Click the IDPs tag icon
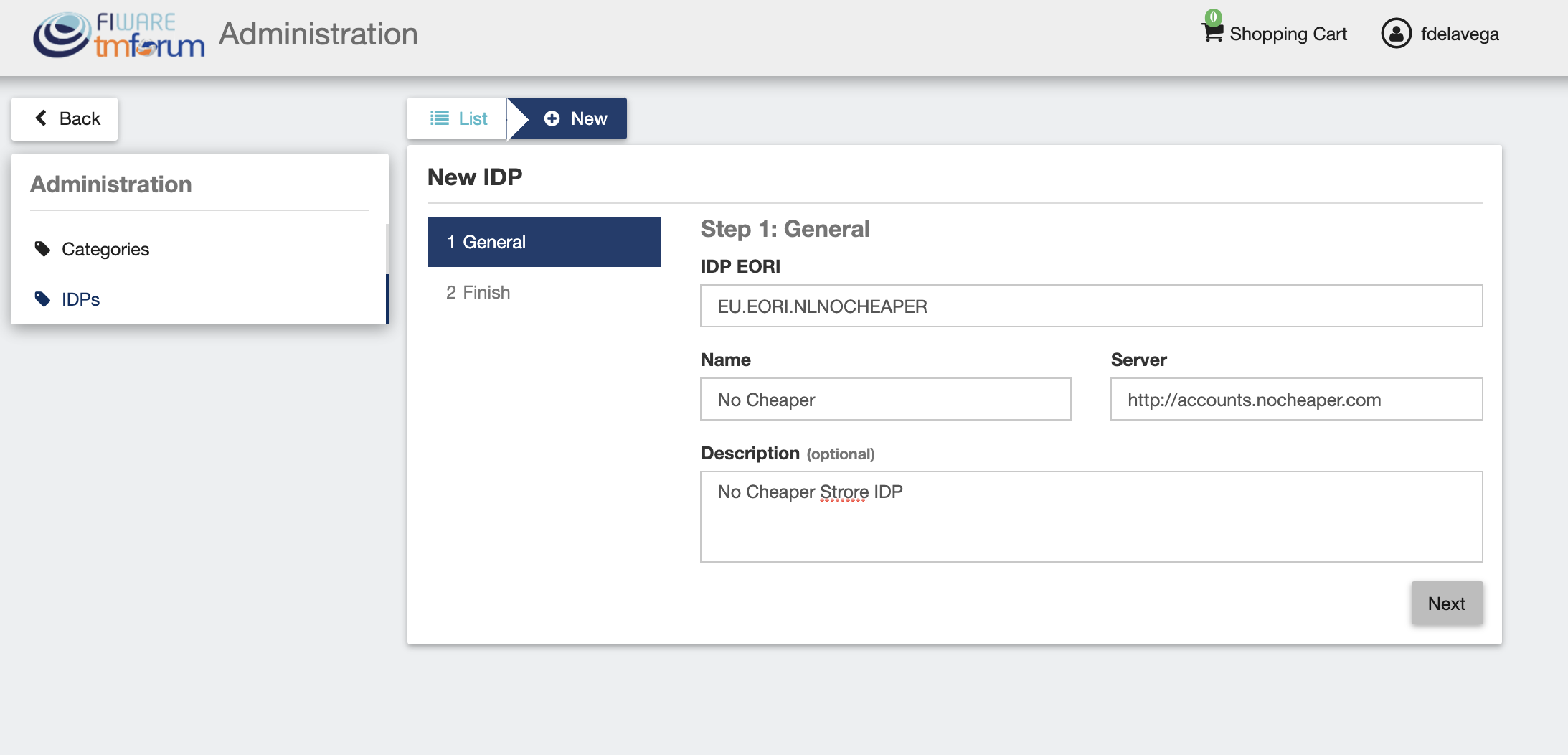This screenshot has height=755, width=1568. pos(42,299)
